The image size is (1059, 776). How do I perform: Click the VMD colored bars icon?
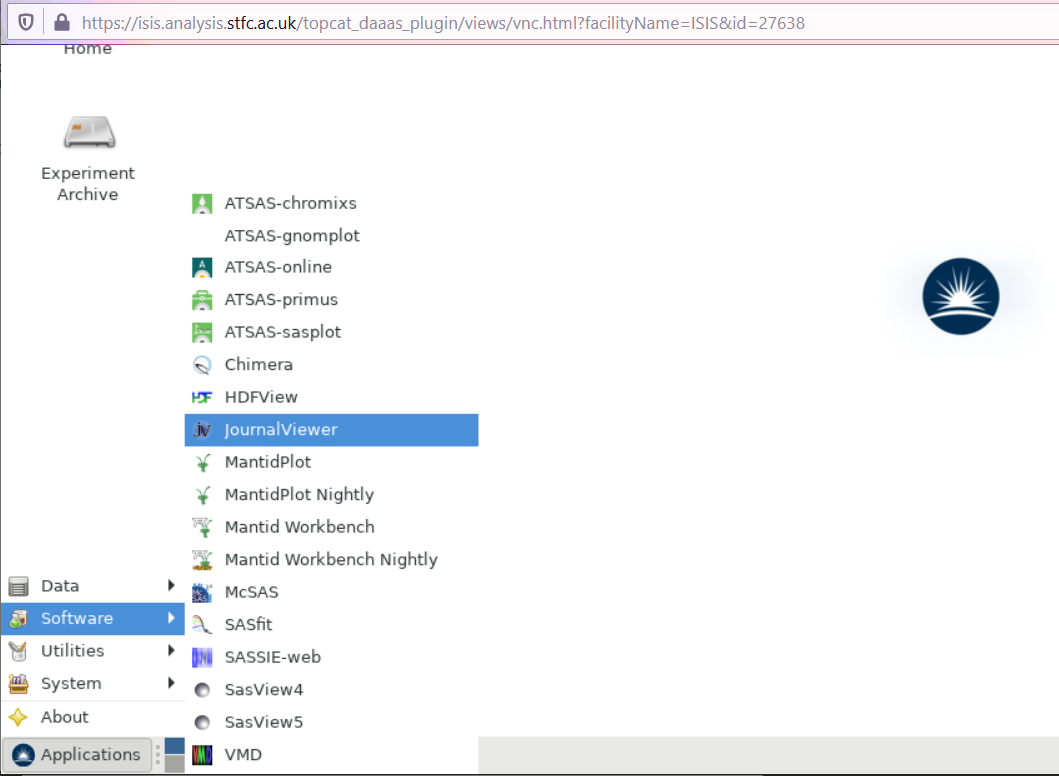click(202, 755)
